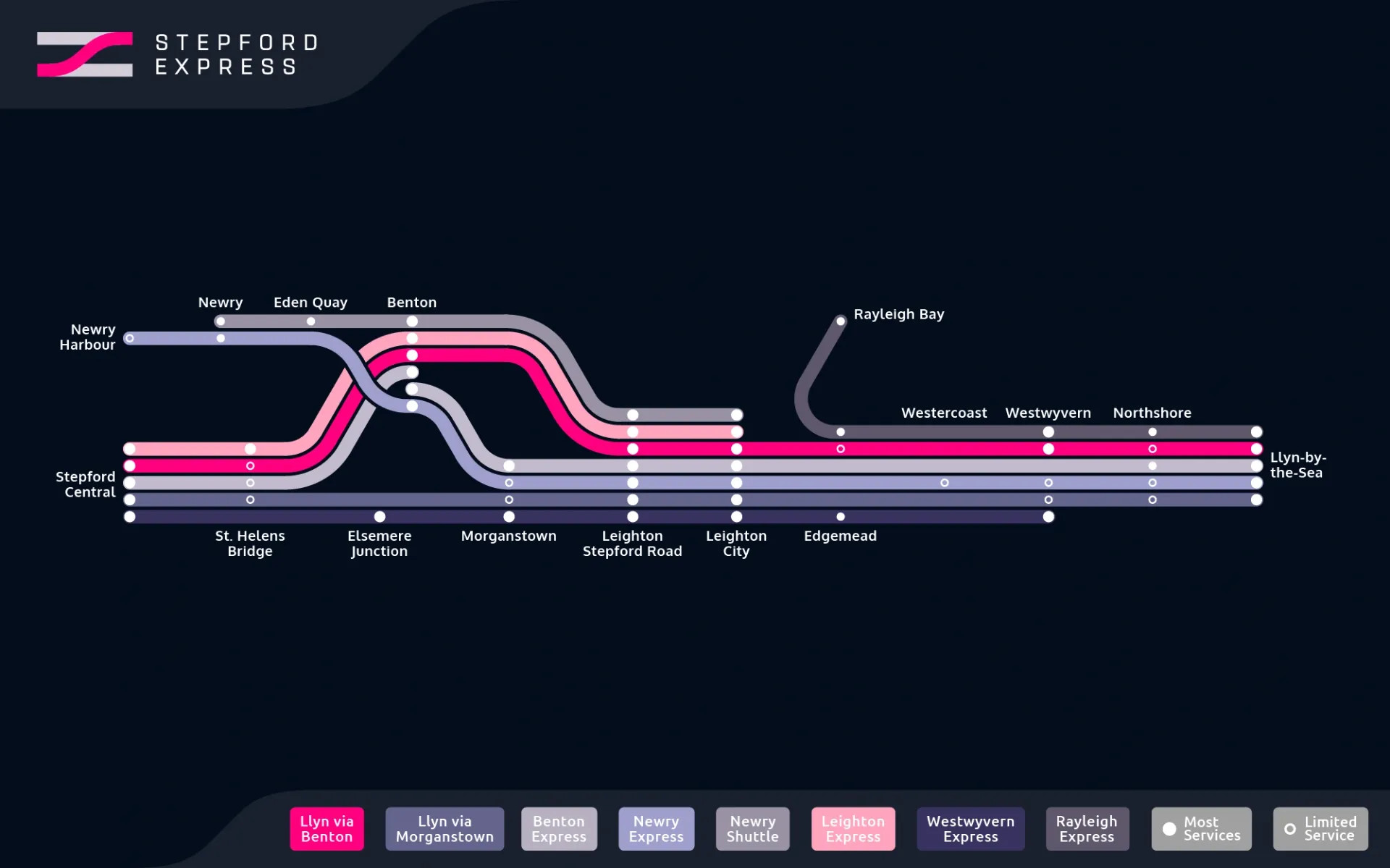Open the Rayleigh Express legend
This screenshot has width=1390, height=868.
1087,828
